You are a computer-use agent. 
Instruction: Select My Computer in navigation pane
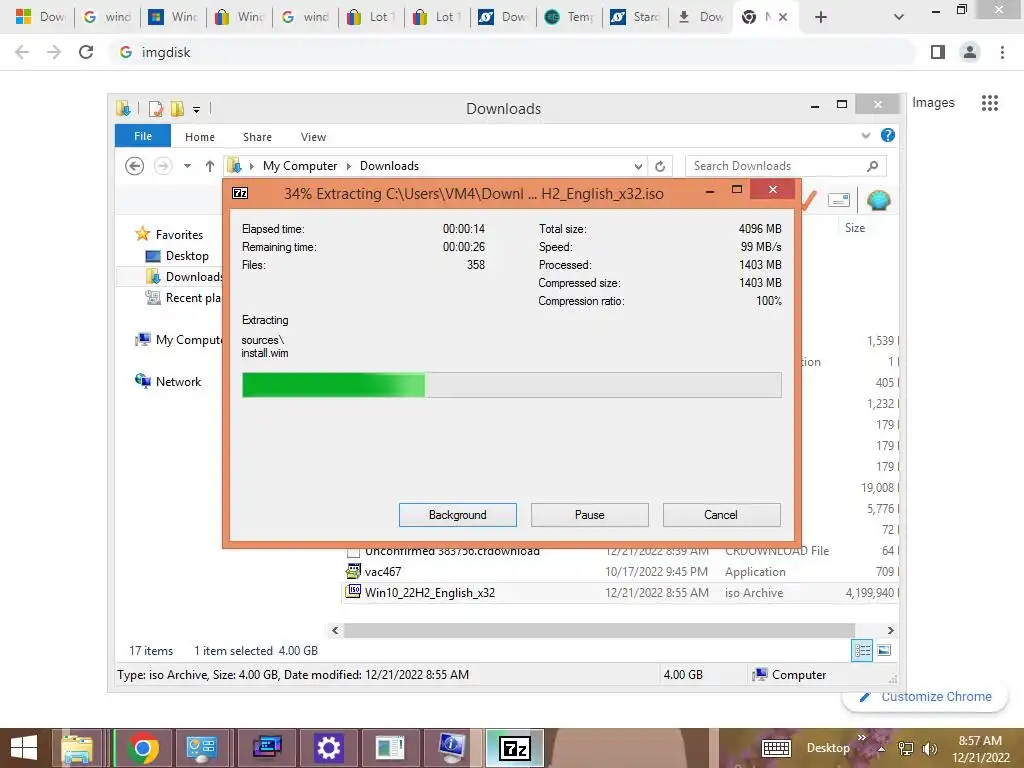point(179,340)
